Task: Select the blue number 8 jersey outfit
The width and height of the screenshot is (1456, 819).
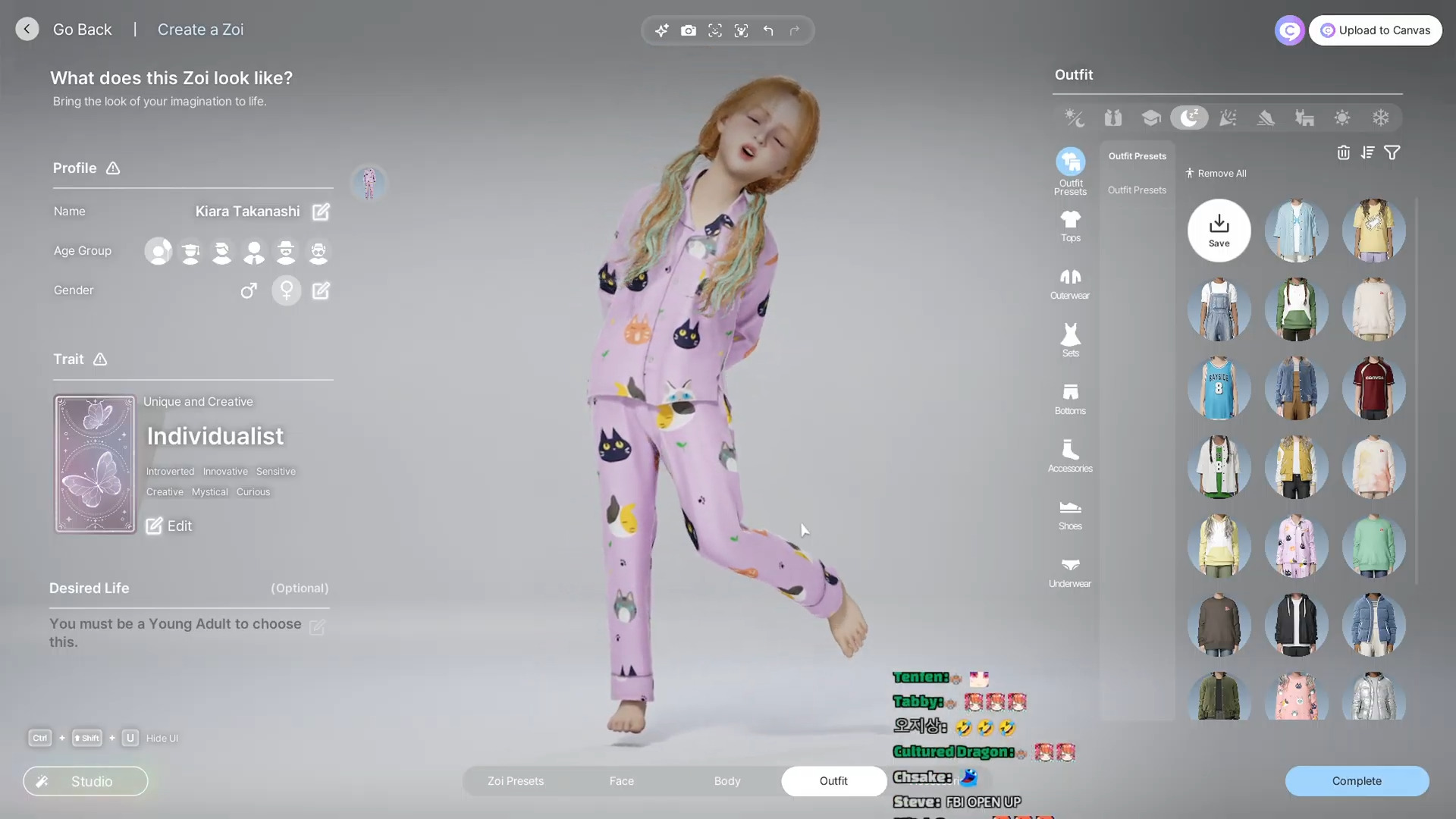Action: point(1219,388)
